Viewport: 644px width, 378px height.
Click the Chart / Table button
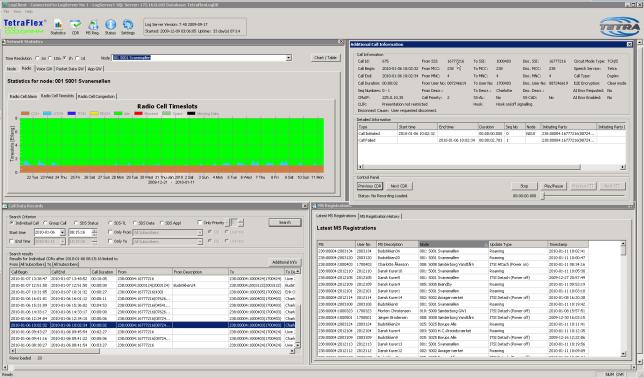point(325,58)
